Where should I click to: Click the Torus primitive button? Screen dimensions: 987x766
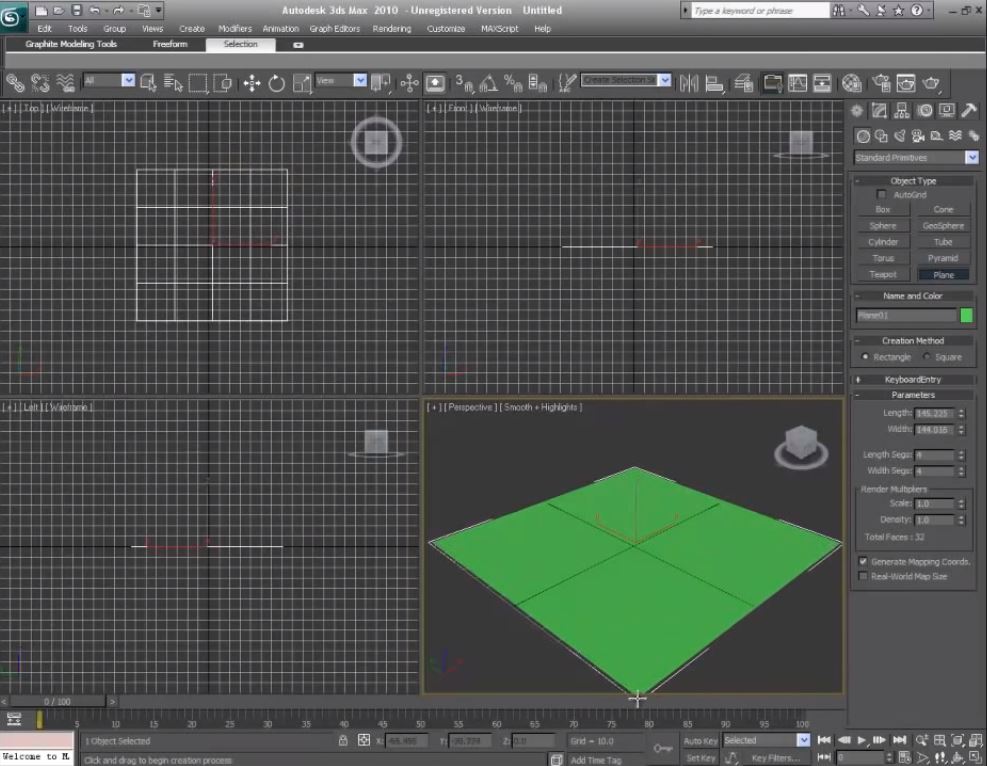(883, 258)
